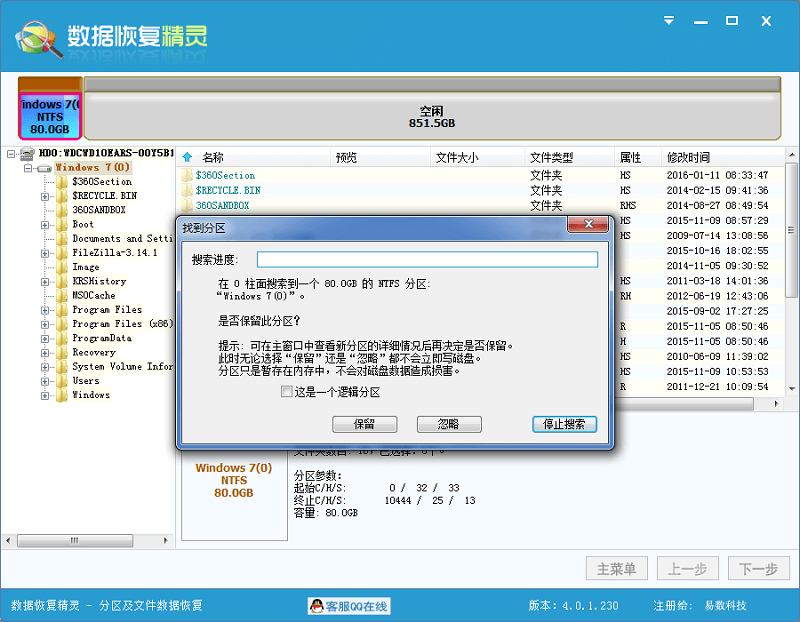Click the 上一步 button
Screen dimensions: 800x622
(688, 568)
